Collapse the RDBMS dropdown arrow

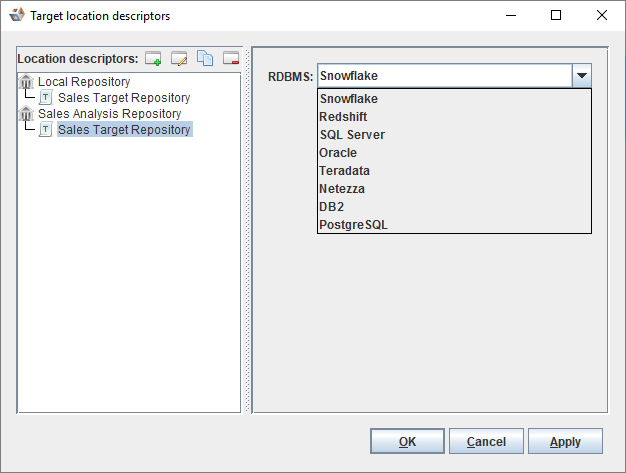[x=582, y=75]
